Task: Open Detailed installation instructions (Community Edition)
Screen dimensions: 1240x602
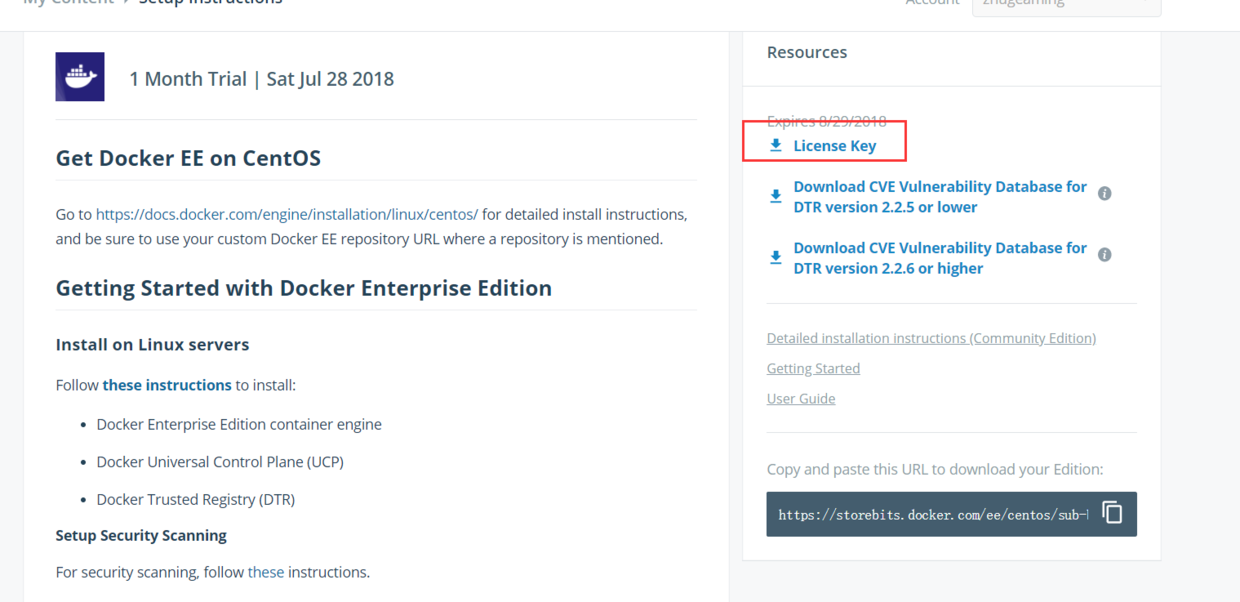Action: pyautogui.click(x=931, y=339)
